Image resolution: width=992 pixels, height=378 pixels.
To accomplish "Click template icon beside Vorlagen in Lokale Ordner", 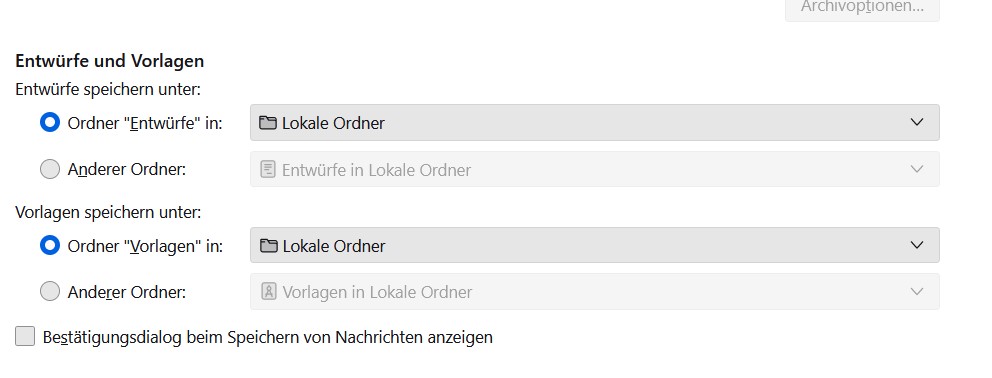I will 269,292.
